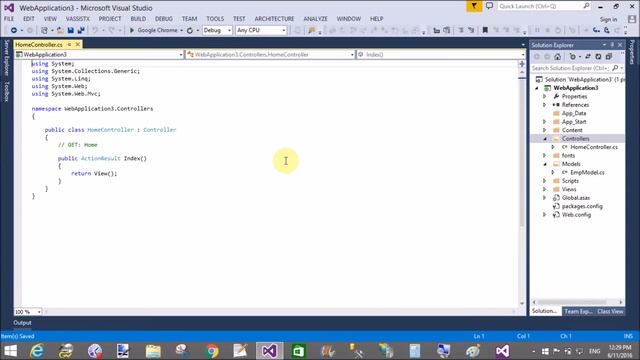Click the feedback speech bubble icon

coord(489,6)
